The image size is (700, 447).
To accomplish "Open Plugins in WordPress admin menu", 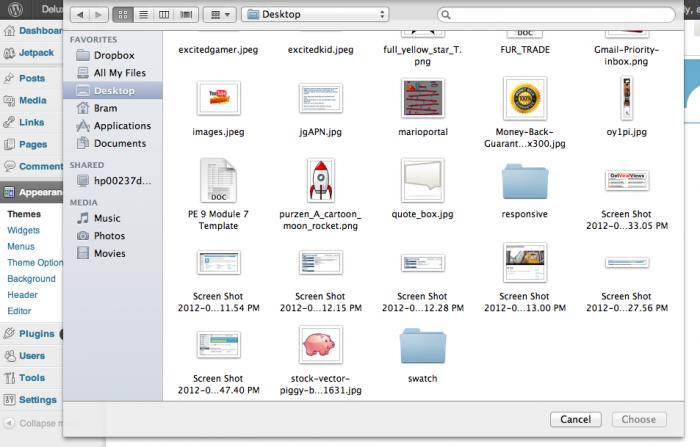I will pyautogui.click(x=36, y=334).
